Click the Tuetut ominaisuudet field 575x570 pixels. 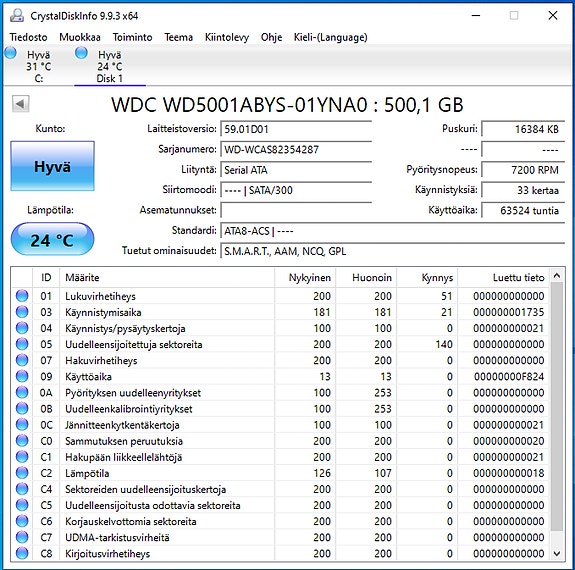(x=393, y=251)
